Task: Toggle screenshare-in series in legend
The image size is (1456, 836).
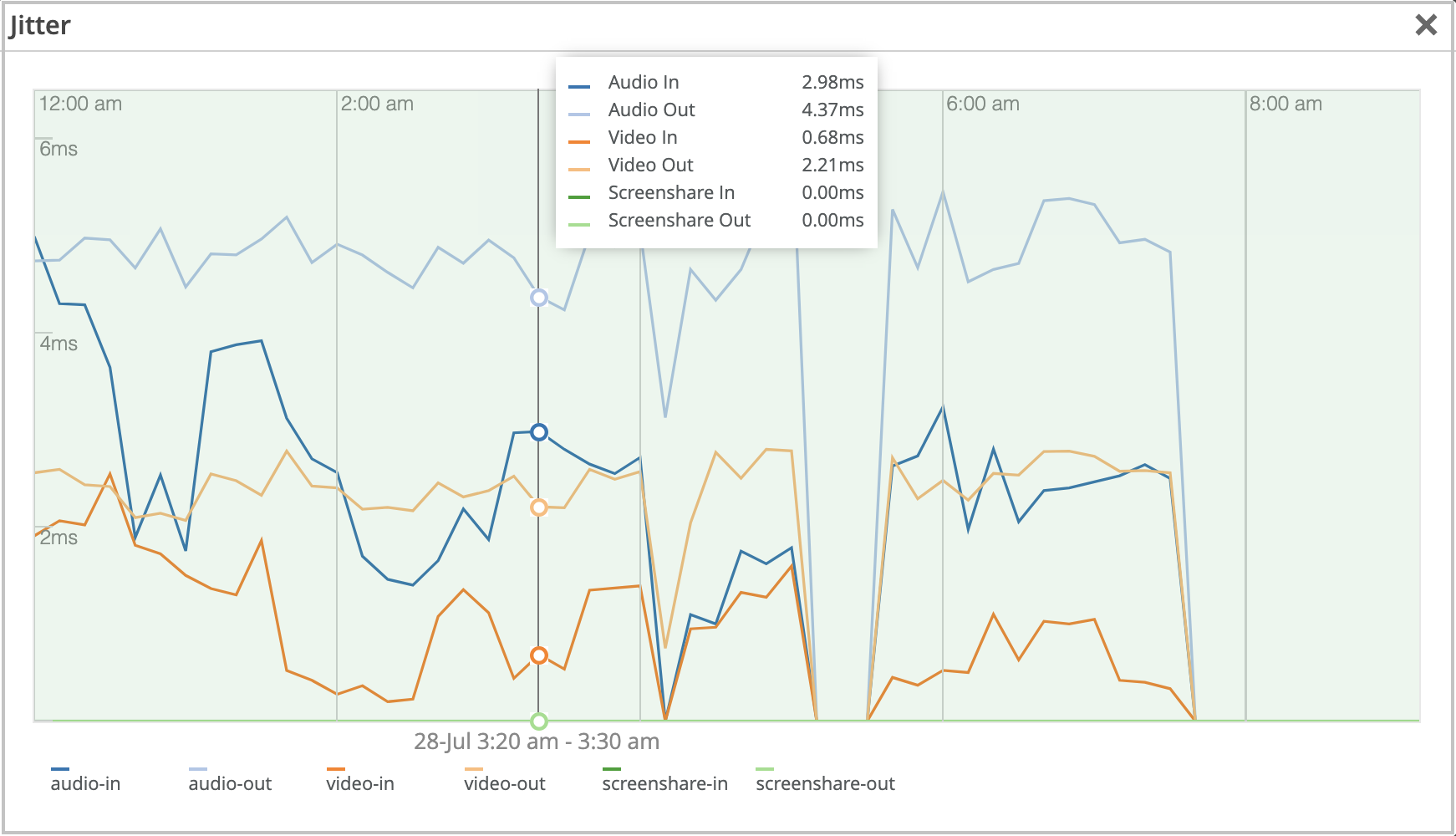Action: [664, 783]
